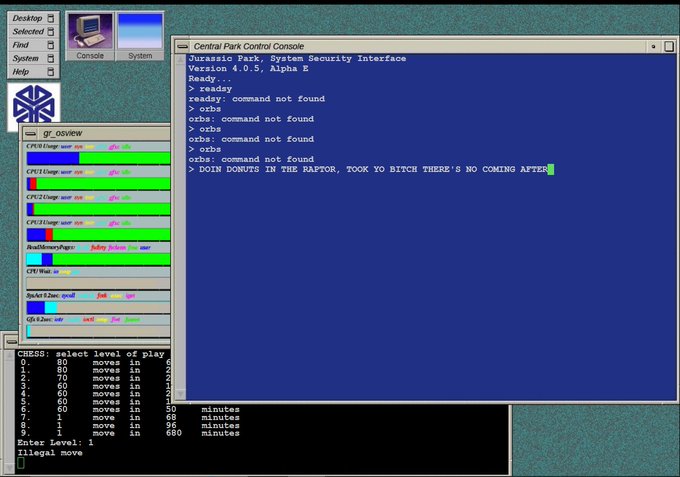Click the CPU2 Usage bar
The height and width of the screenshot is (477, 680).
tap(98, 209)
